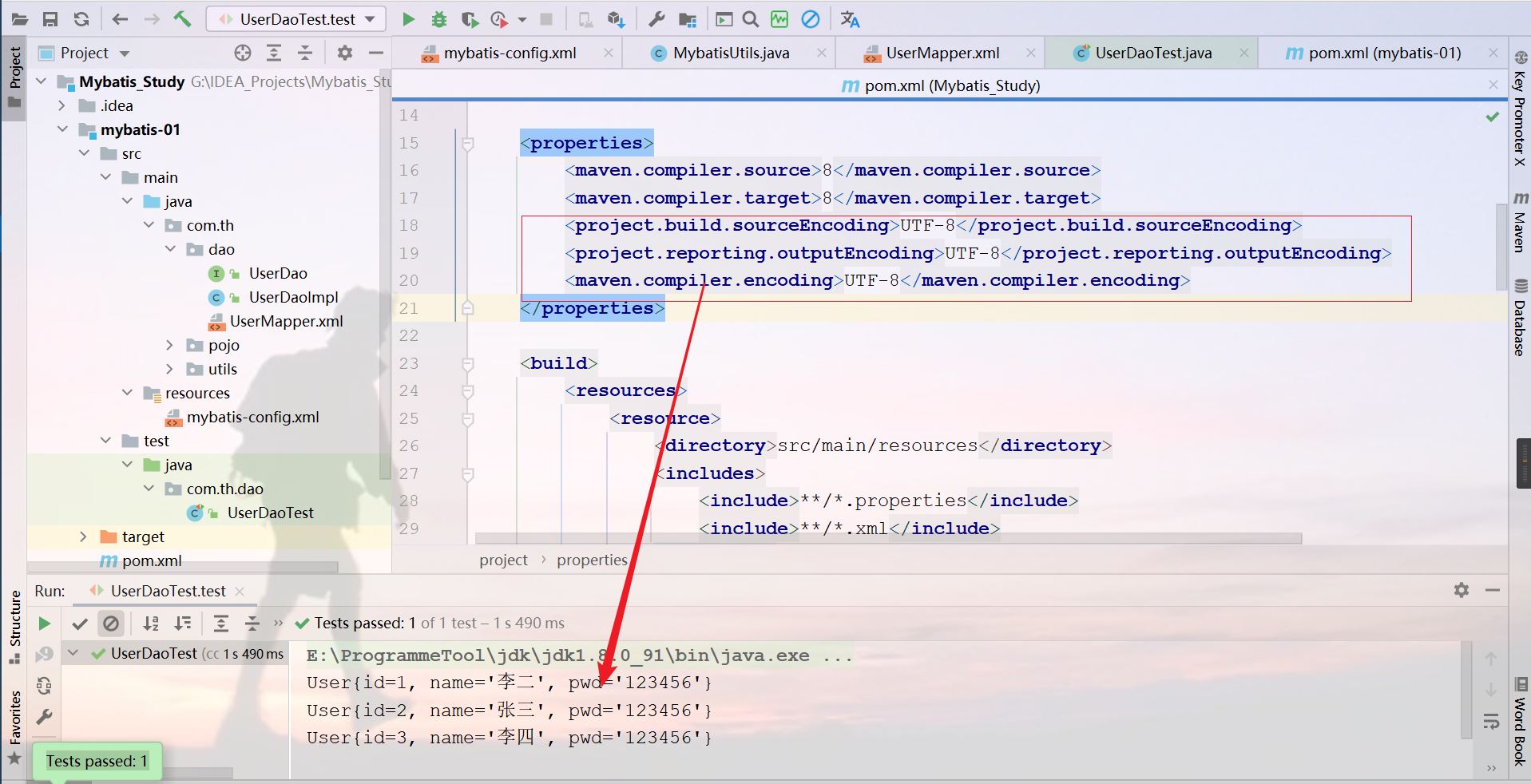1531x784 pixels.
Task: Rerun the test in the Run panel
Action: 45,624
